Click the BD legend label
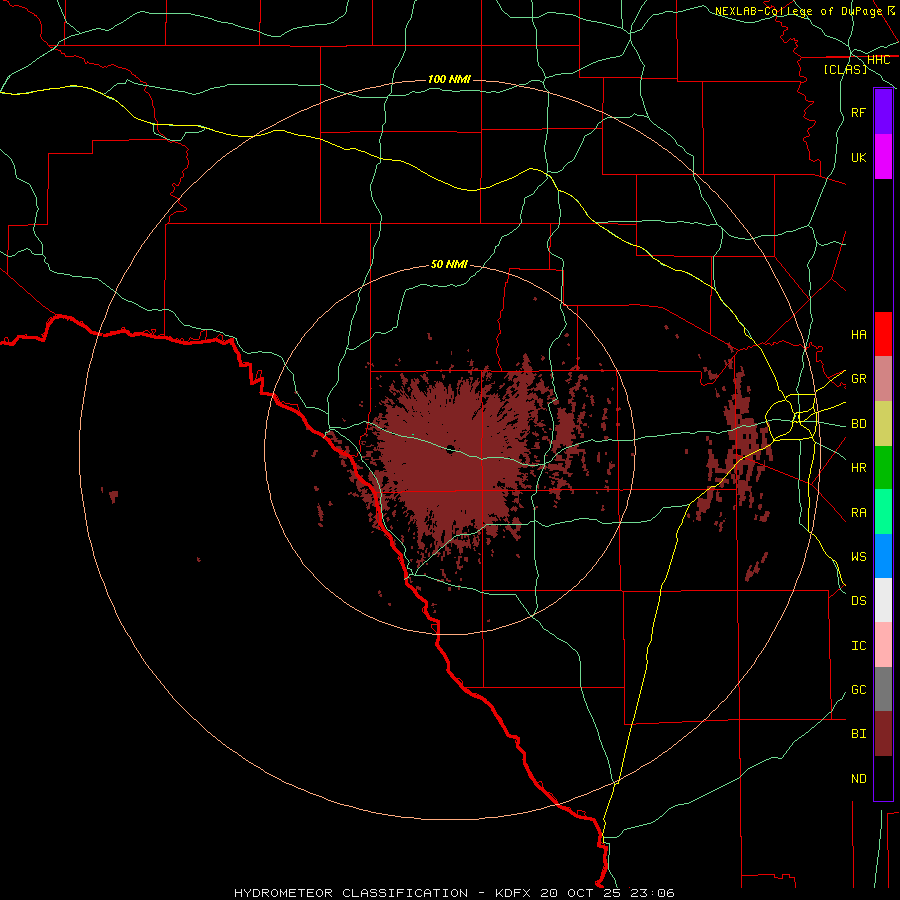 (x=858, y=424)
